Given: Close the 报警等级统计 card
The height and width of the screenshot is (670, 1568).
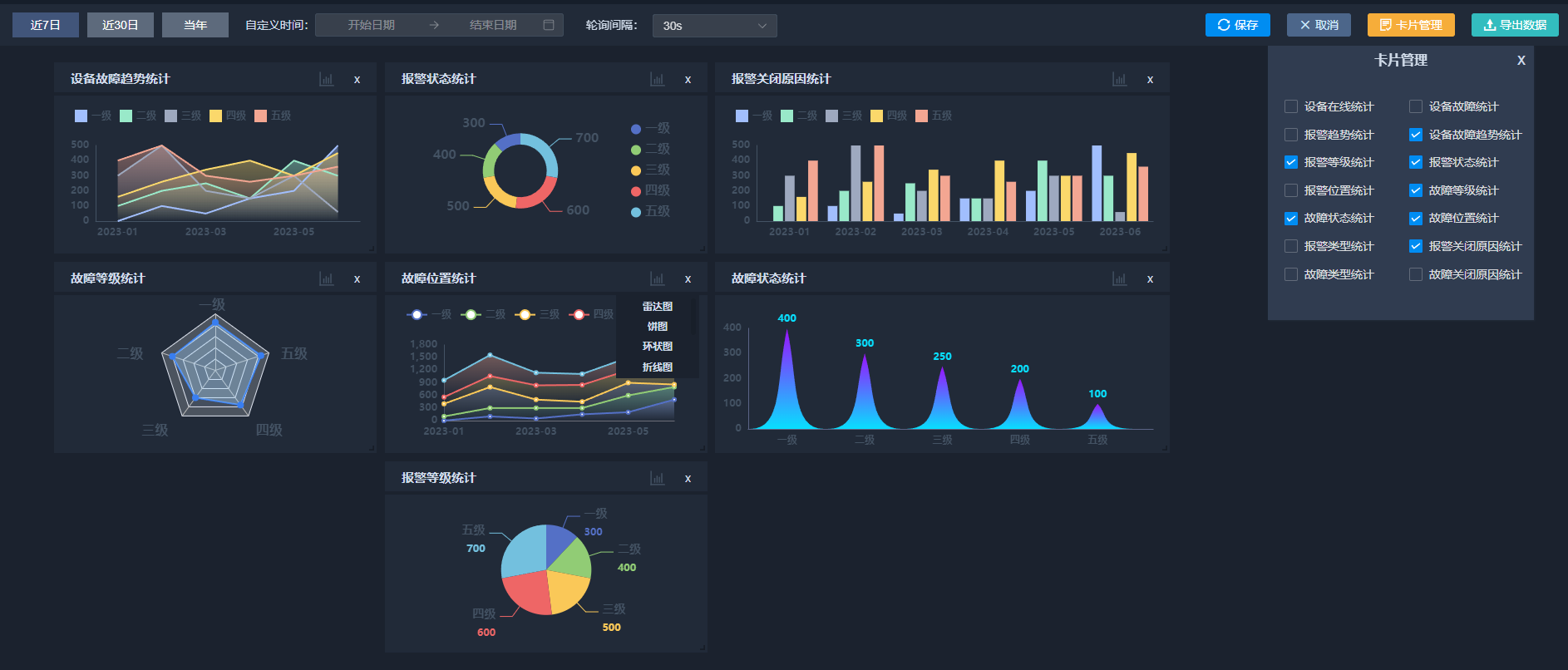Looking at the screenshot, I should (688, 479).
